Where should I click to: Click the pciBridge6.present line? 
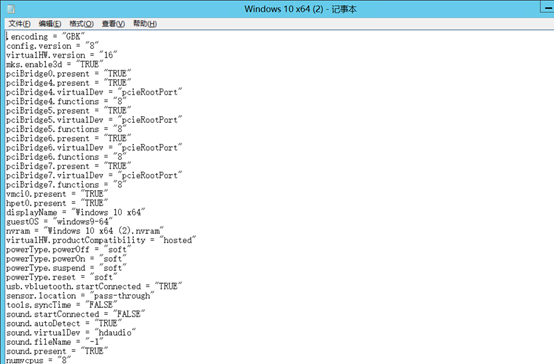[69, 138]
